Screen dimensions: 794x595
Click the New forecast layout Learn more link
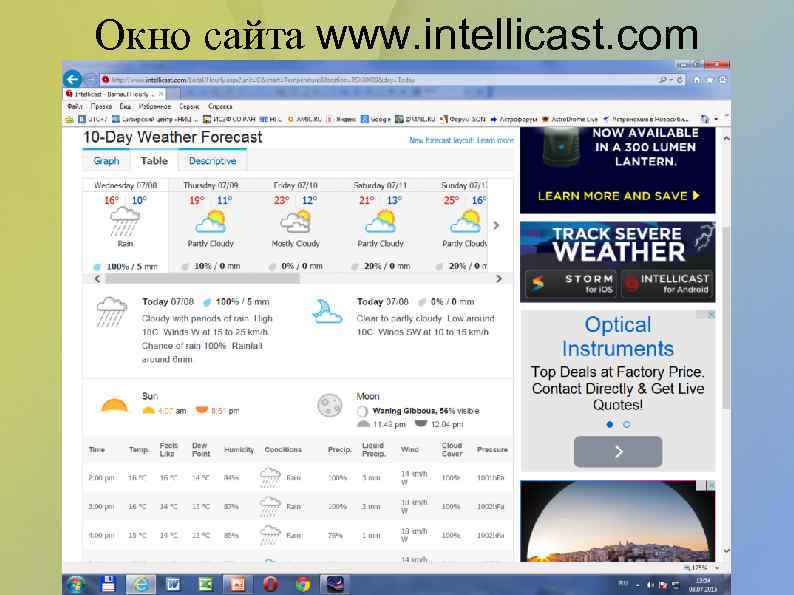461,140
